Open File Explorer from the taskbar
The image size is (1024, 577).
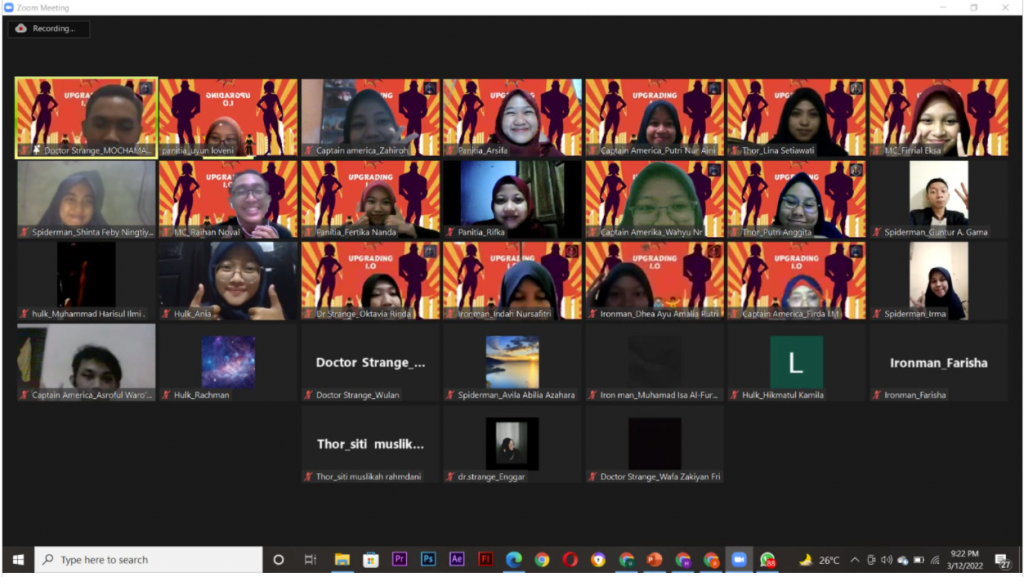coord(342,560)
